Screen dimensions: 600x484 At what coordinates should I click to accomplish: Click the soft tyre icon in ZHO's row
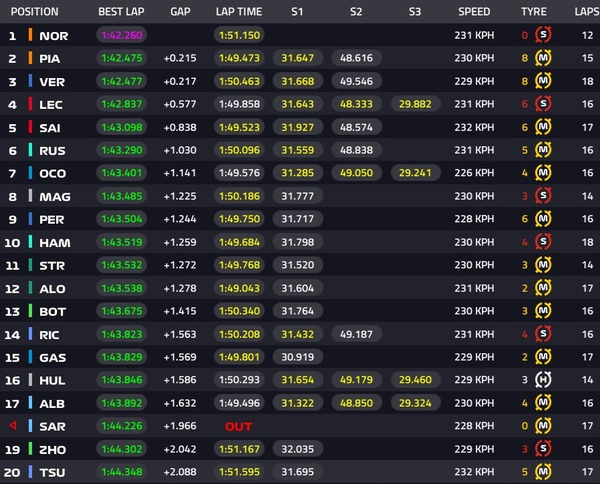(543, 448)
